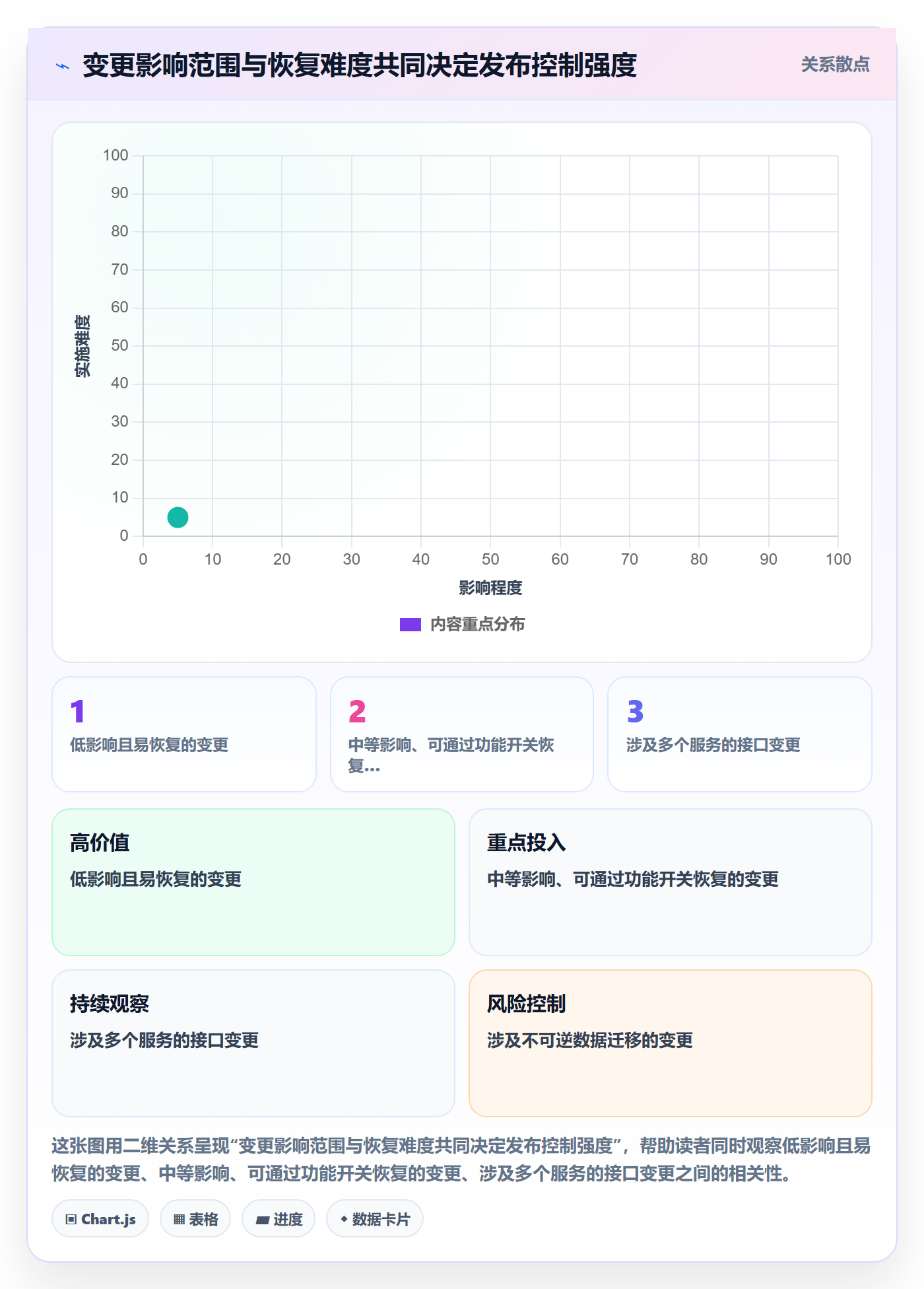Screen dimensions: 924x1289
Task: Toggle the purple 内容重点分布 legend swatch
Action: [411, 625]
